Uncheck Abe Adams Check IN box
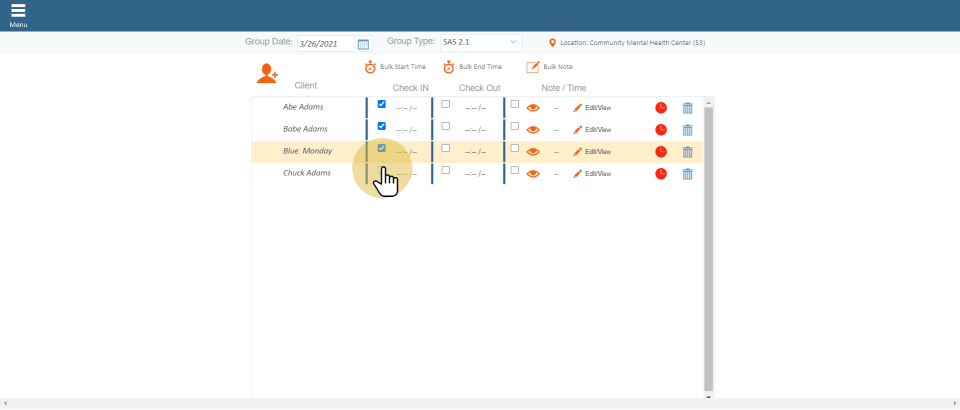 (x=381, y=104)
